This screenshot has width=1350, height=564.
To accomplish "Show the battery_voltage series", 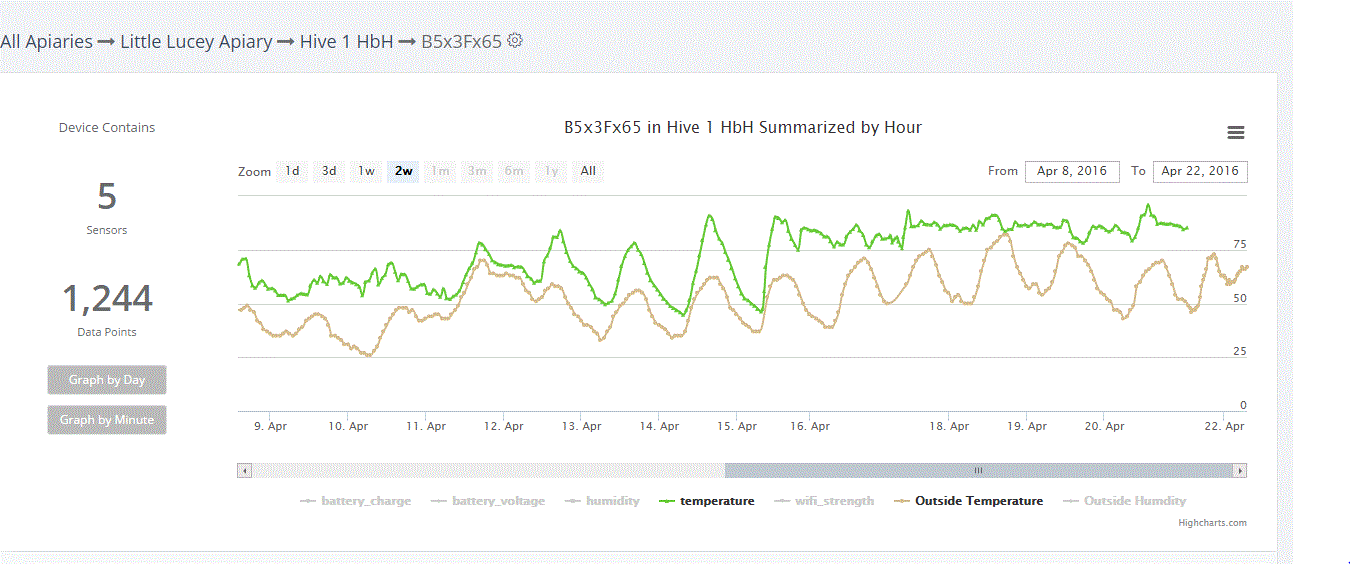I will (x=488, y=501).
